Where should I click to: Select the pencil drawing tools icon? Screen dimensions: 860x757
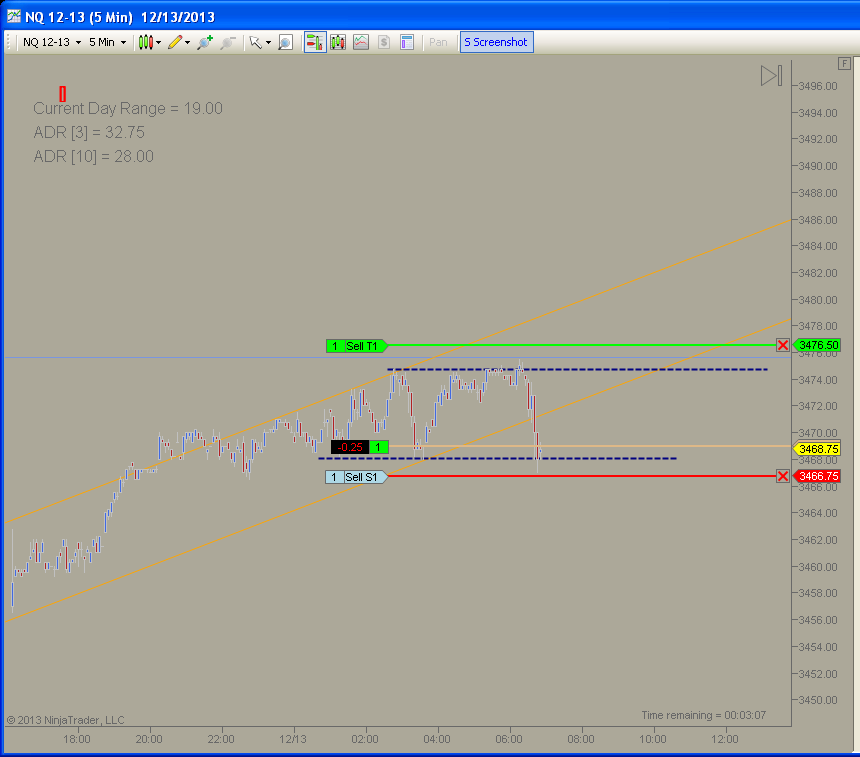(175, 42)
